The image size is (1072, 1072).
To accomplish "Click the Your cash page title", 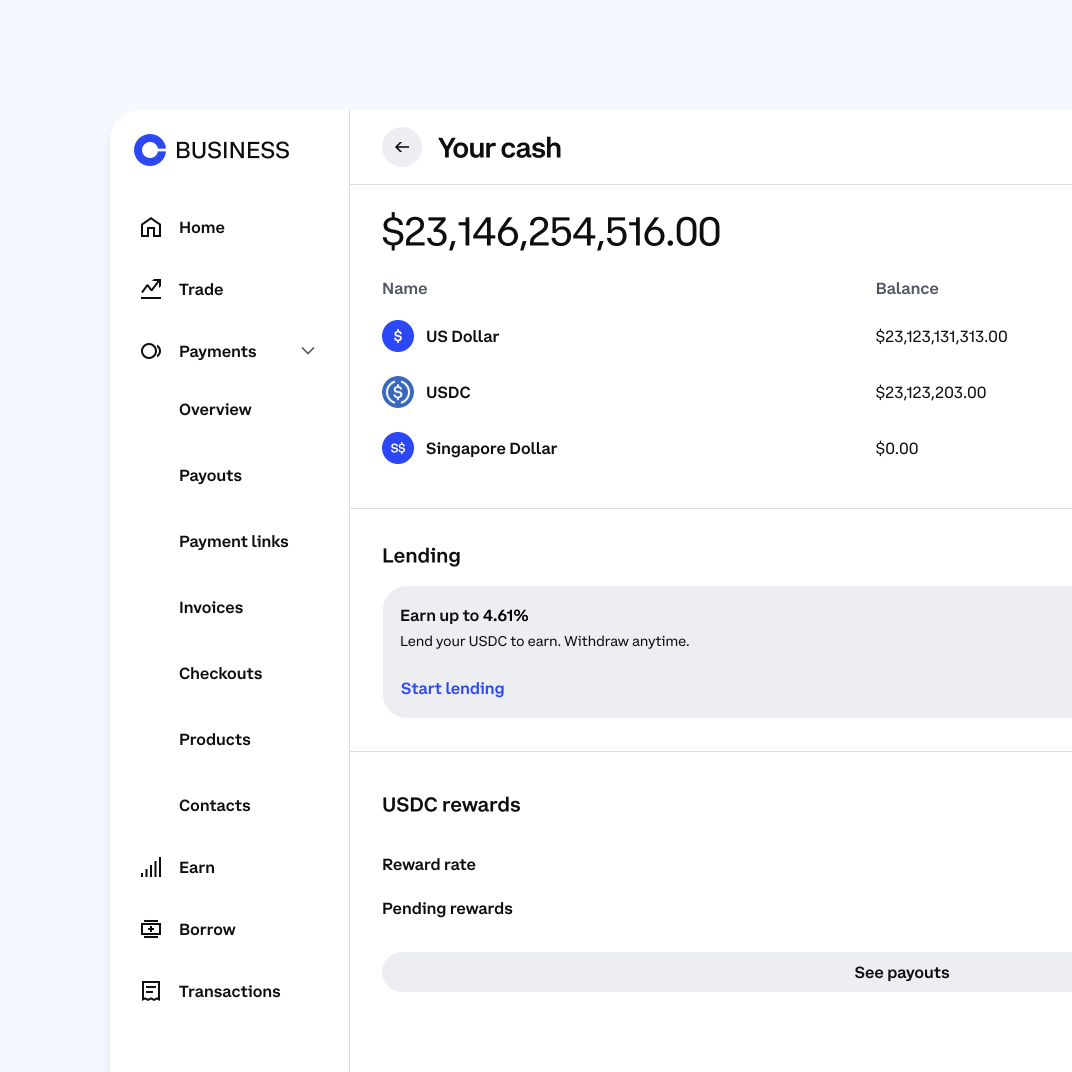I will [500, 148].
